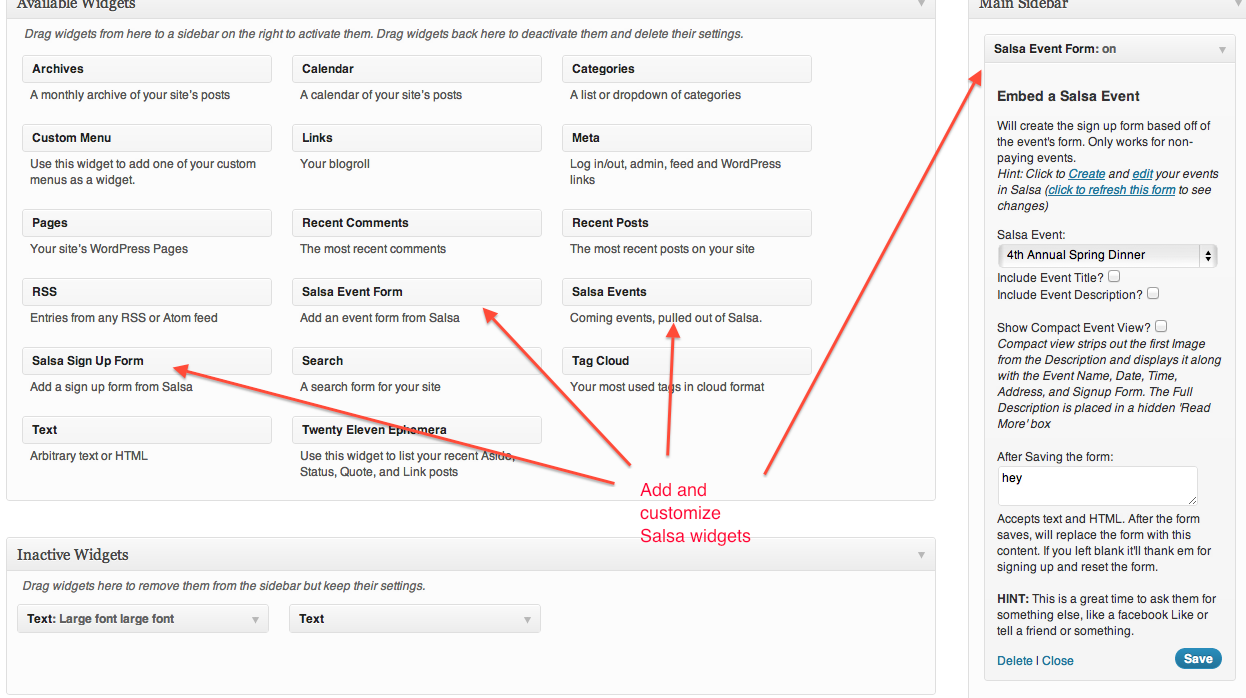This screenshot has height=698, width=1246.
Task: Click the Save button
Action: pos(1198,659)
